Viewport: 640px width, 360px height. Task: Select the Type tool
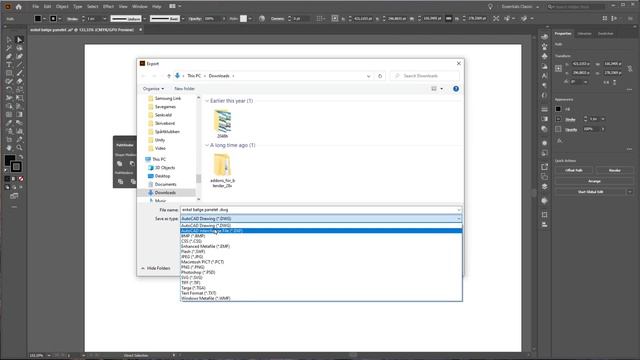click(x=9, y=65)
